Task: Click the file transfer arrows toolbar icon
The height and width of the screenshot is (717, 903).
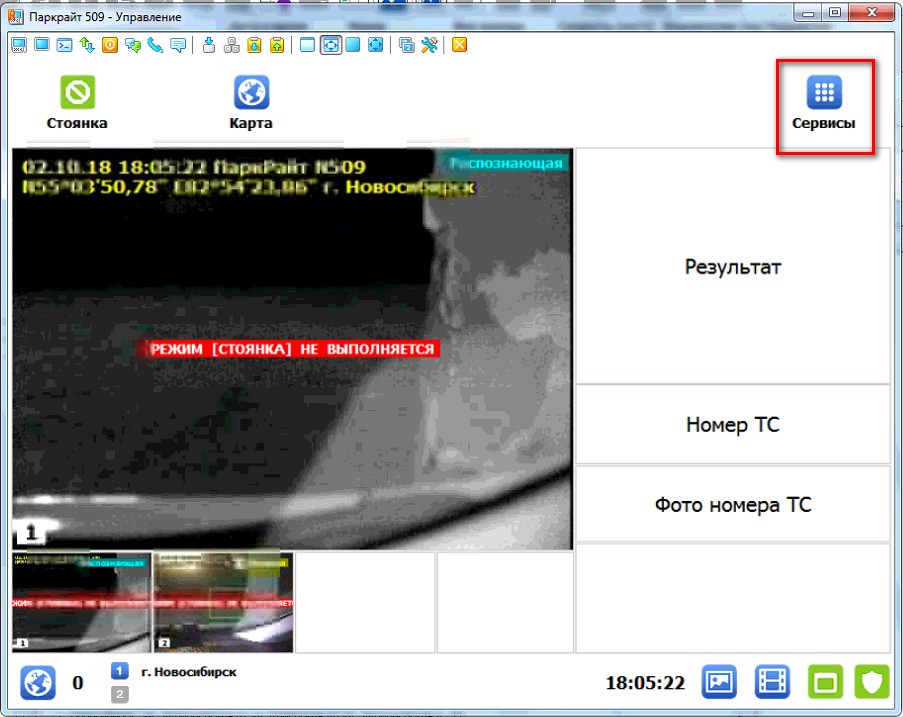Action: pyautogui.click(x=86, y=45)
